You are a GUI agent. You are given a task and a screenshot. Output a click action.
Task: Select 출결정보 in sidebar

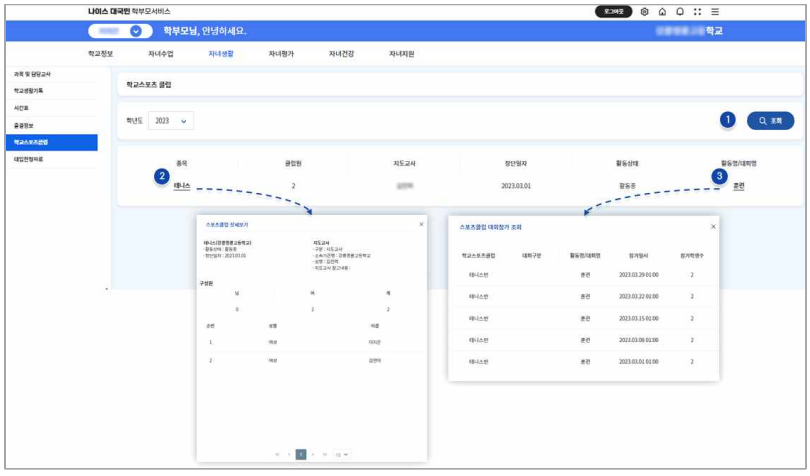[51, 125]
